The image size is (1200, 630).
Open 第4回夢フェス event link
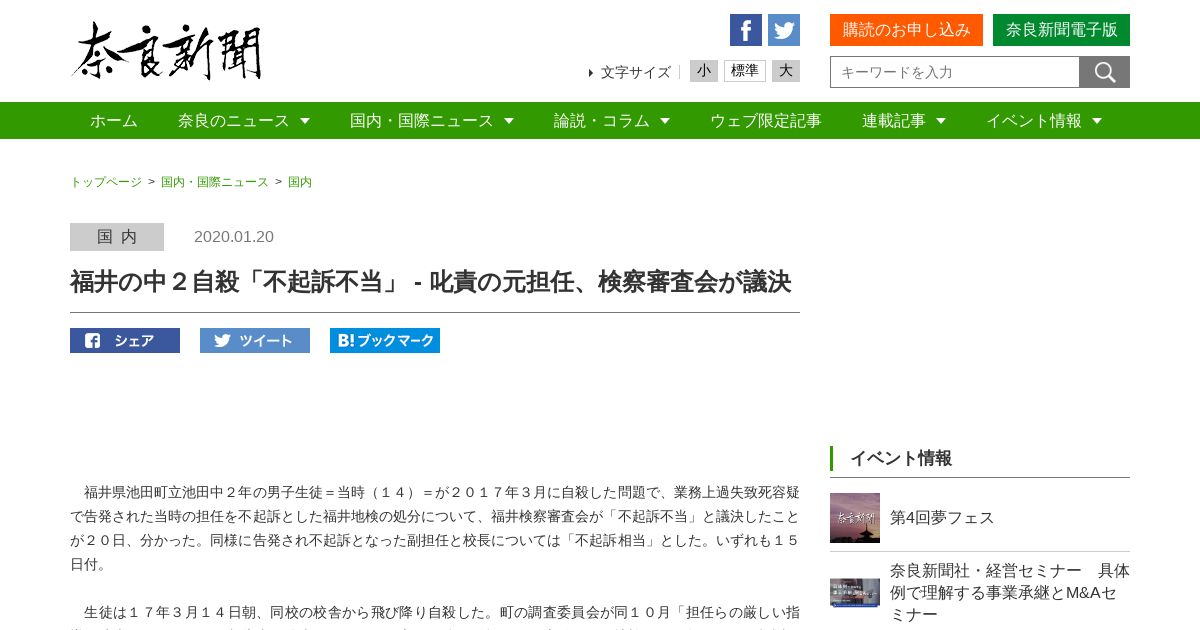pos(942,518)
